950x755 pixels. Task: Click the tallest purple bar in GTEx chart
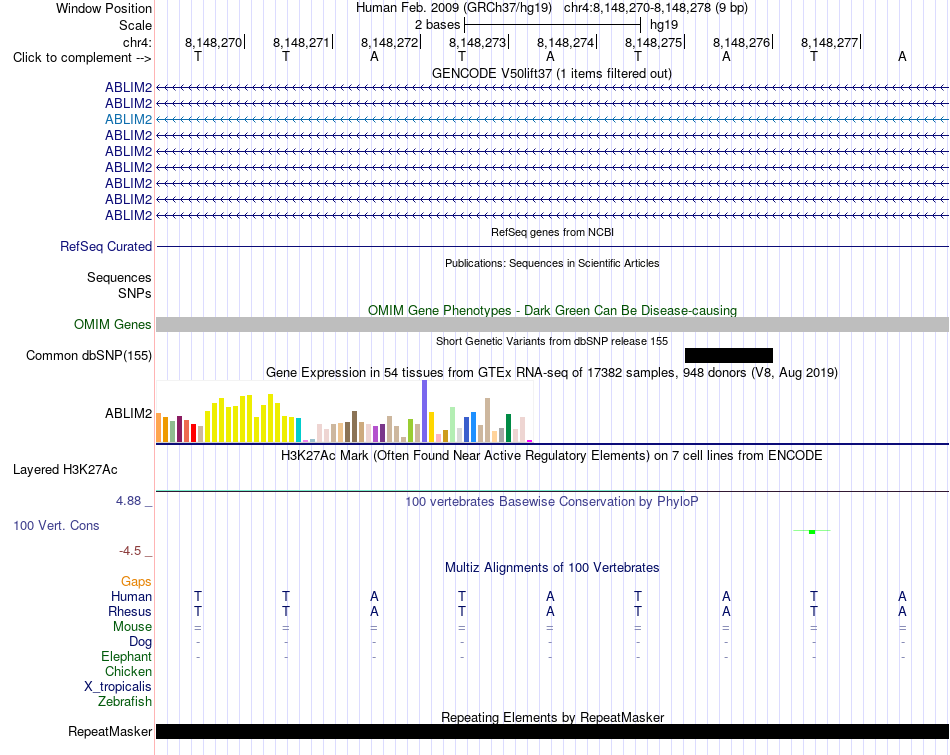click(425, 411)
